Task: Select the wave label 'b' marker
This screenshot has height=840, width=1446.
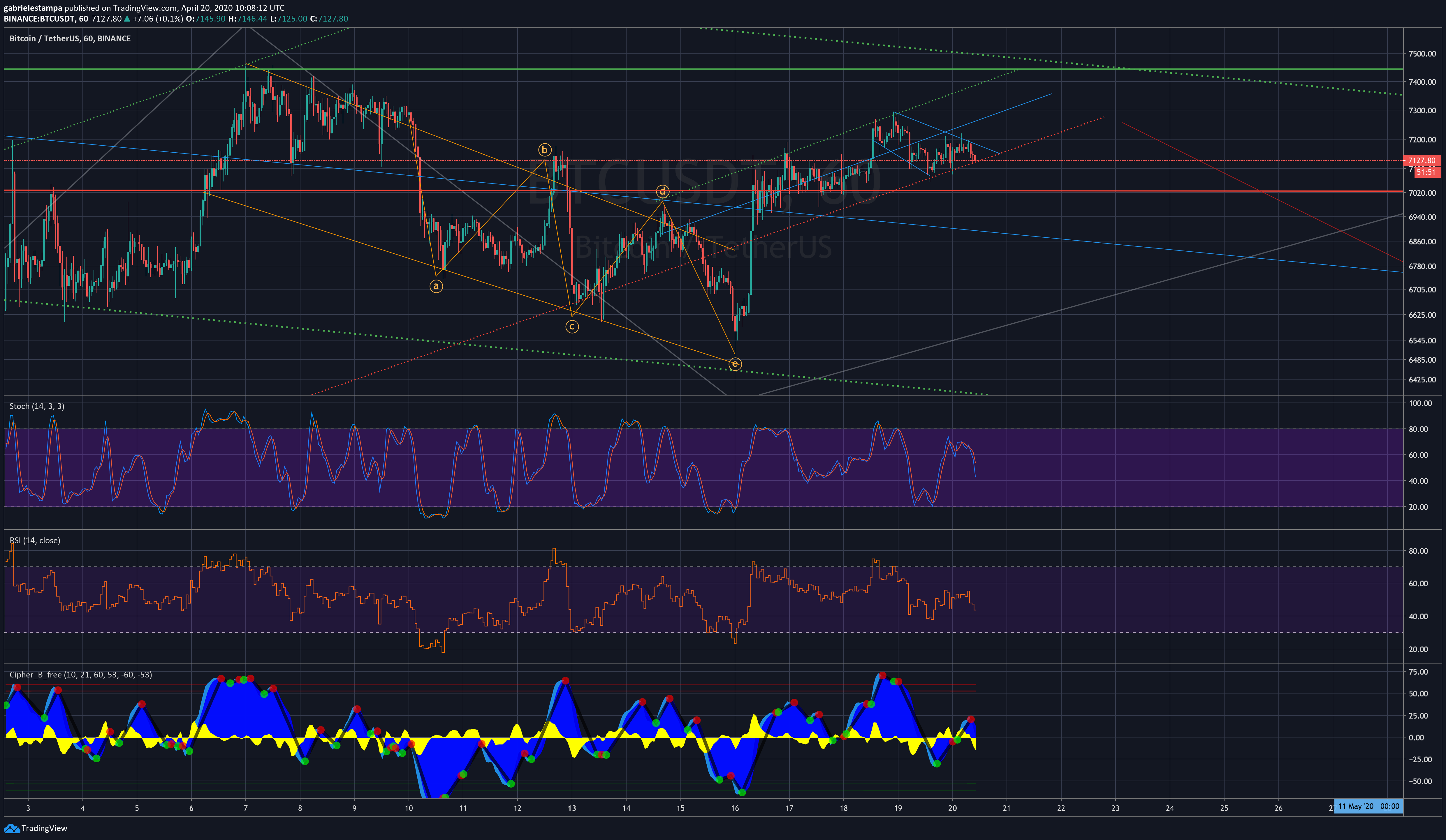Action: (x=545, y=150)
